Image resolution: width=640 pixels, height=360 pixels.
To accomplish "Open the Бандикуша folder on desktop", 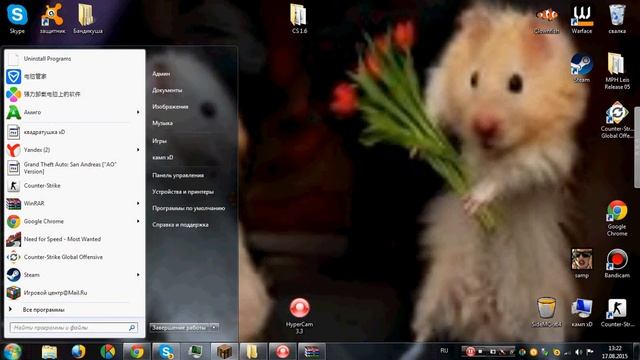I will tap(87, 19).
